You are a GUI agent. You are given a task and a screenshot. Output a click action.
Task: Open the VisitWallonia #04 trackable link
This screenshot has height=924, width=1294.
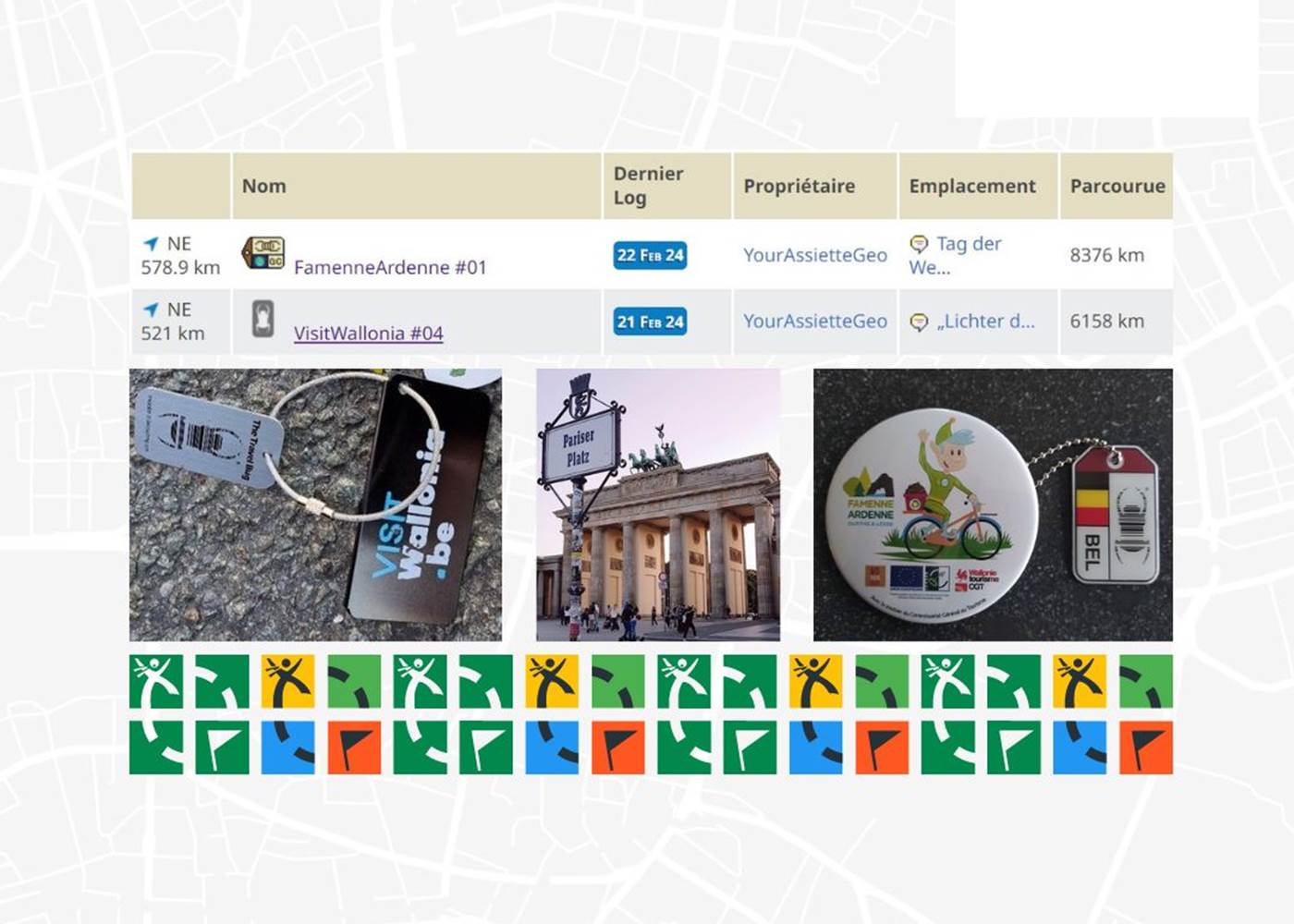pyautogui.click(x=368, y=334)
